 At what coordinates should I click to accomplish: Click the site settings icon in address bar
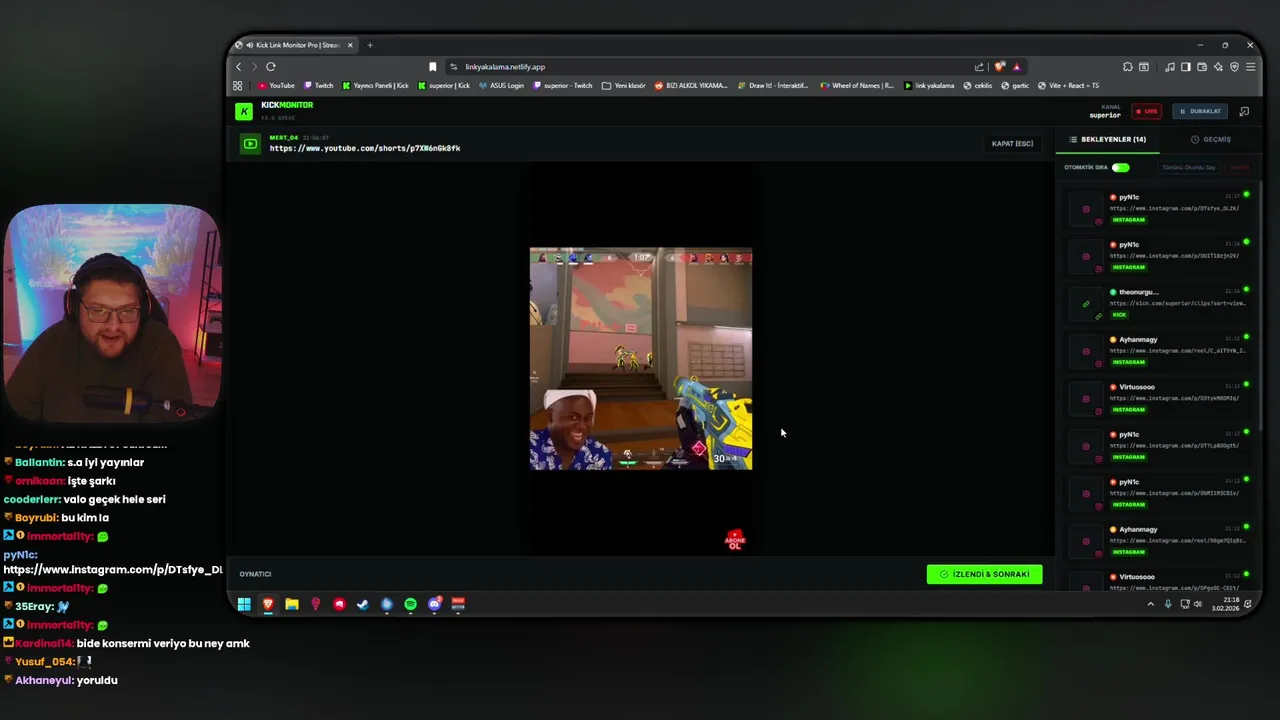tap(453, 67)
